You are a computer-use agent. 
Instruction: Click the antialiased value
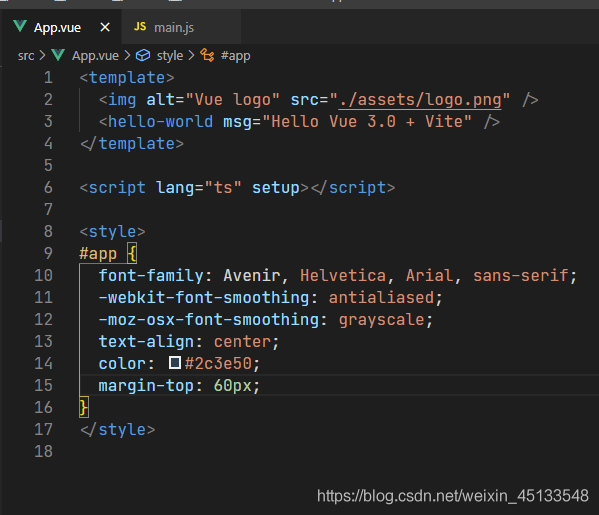[x=381, y=298]
